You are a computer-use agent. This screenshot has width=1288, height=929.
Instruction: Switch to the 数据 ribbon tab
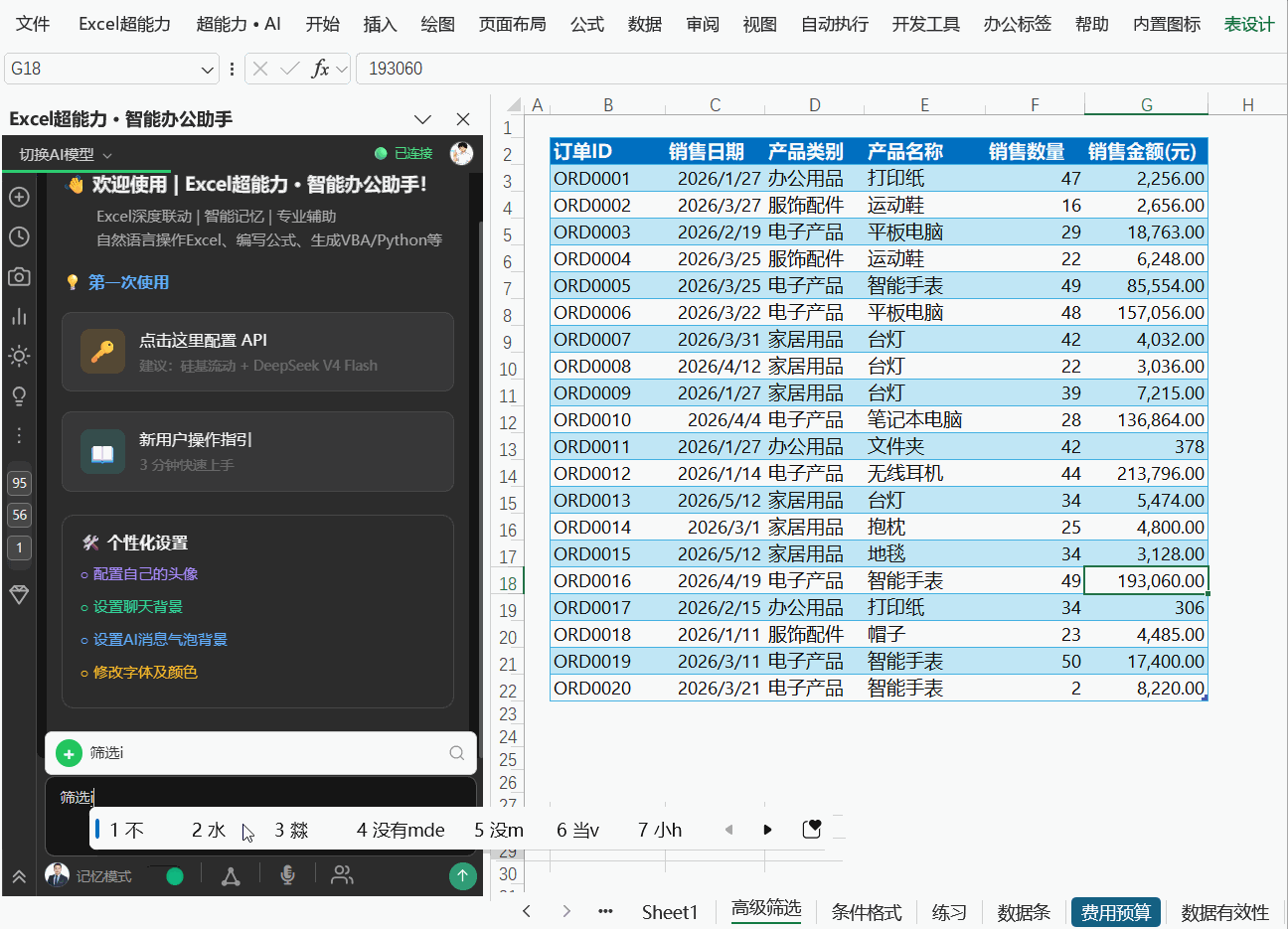[x=645, y=24]
